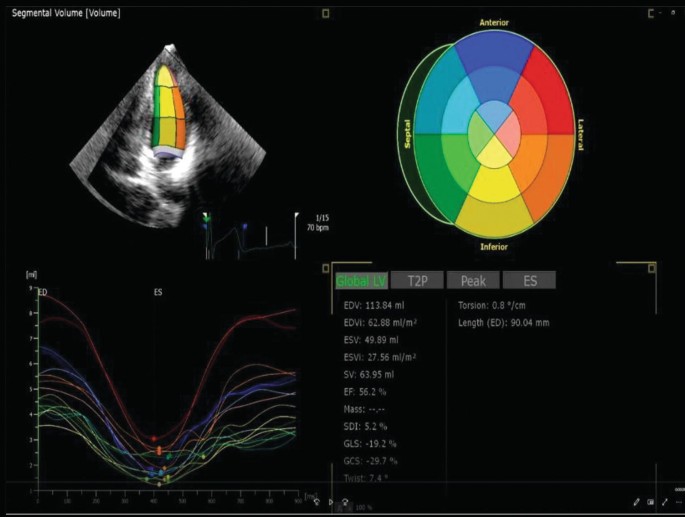Click the 100 % zoom indicator
The image size is (685, 517).
point(363,508)
